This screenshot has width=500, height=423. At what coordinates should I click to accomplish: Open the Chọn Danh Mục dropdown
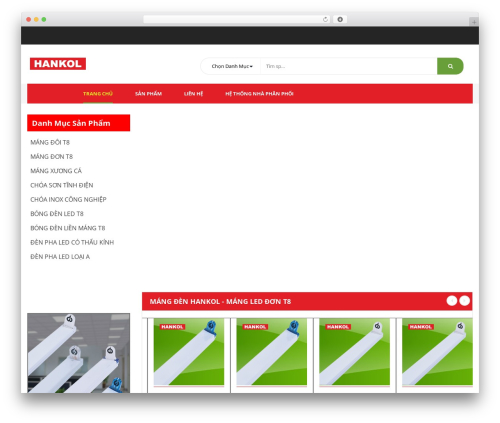click(232, 66)
